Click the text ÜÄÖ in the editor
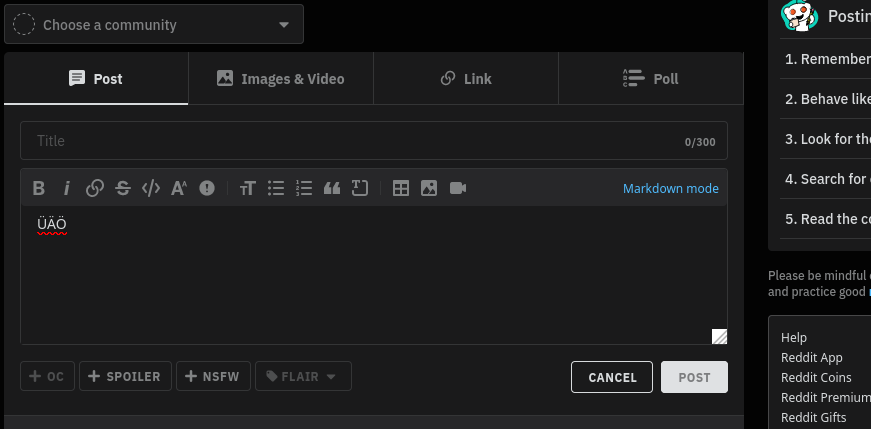Screen dimensions: 871x429 click(52, 224)
